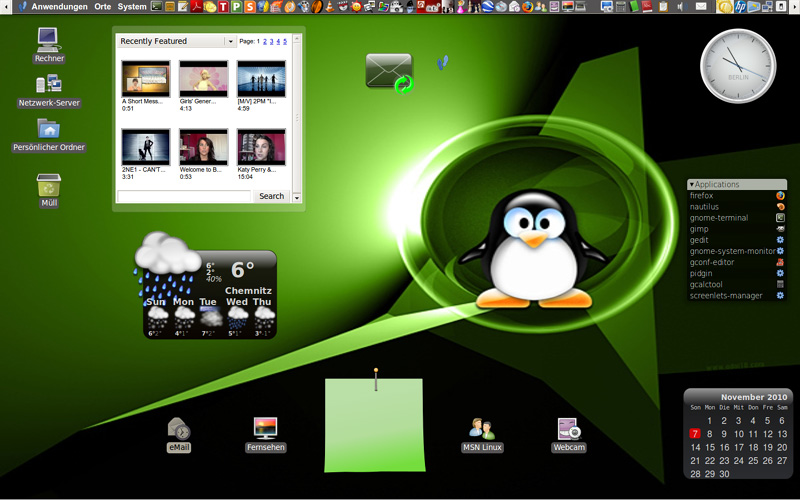Screen dimensions: 800x500
Task: Launch gedit from the Applications list
Action: pyautogui.click(x=737, y=240)
